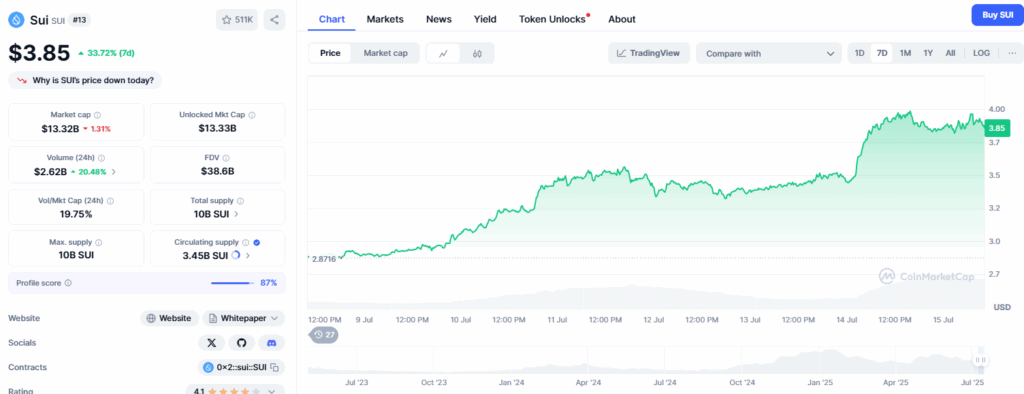This screenshot has width=1024, height=394.
Task: Expand the Whitepaper dropdown
Action: click(x=244, y=318)
